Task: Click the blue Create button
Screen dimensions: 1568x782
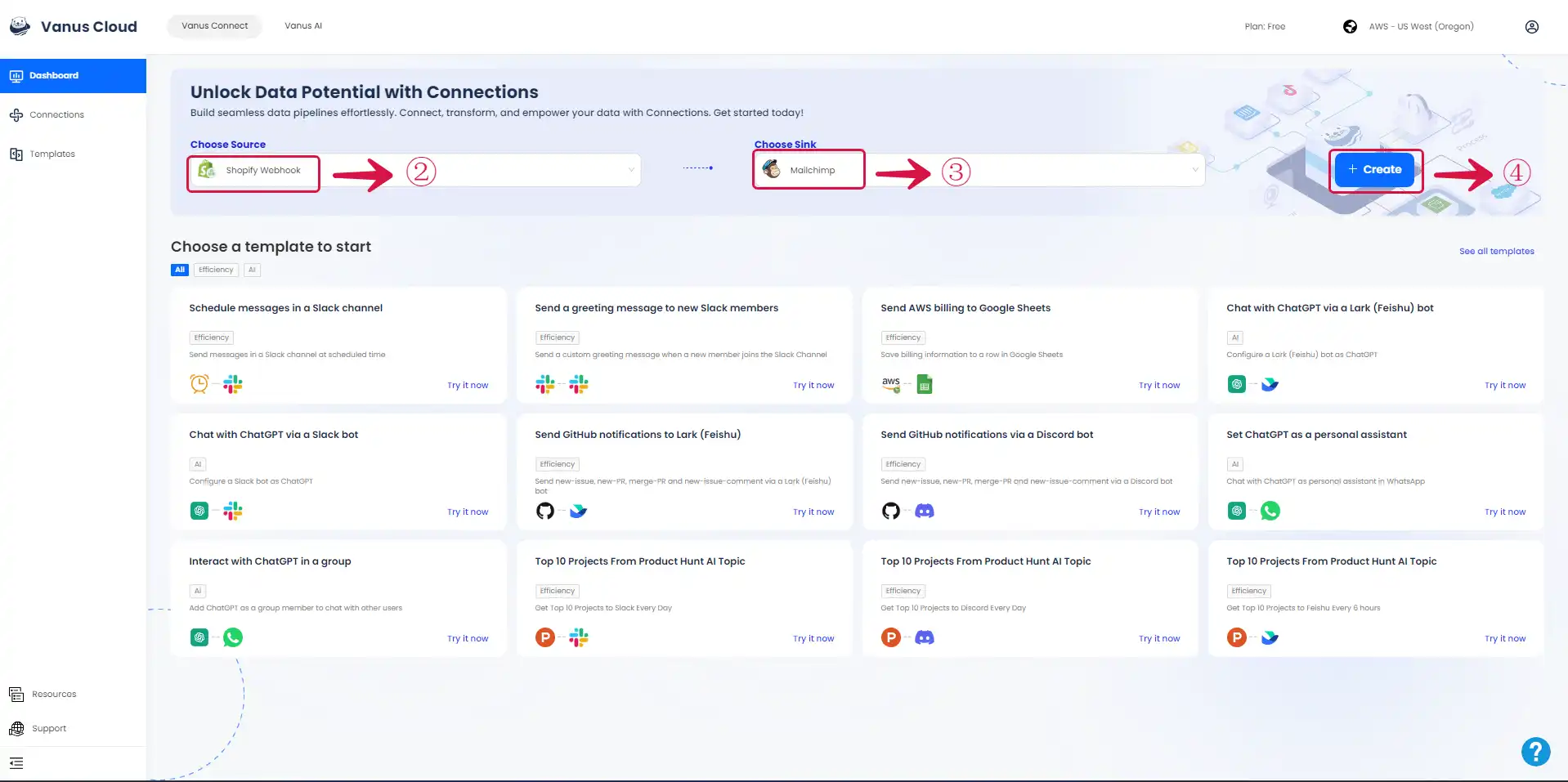Action: 1374,169
